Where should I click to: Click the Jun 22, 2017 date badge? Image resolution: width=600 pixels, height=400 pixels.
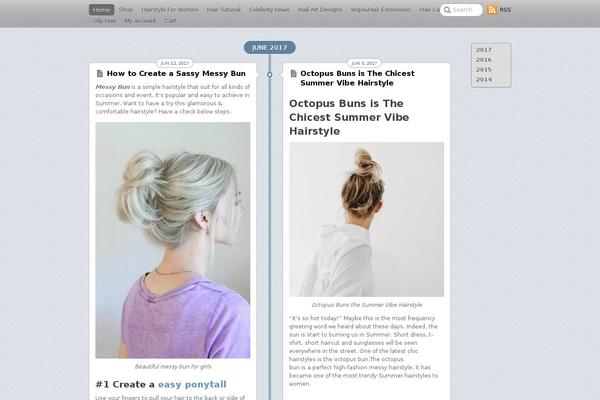click(x=174, y=63)
